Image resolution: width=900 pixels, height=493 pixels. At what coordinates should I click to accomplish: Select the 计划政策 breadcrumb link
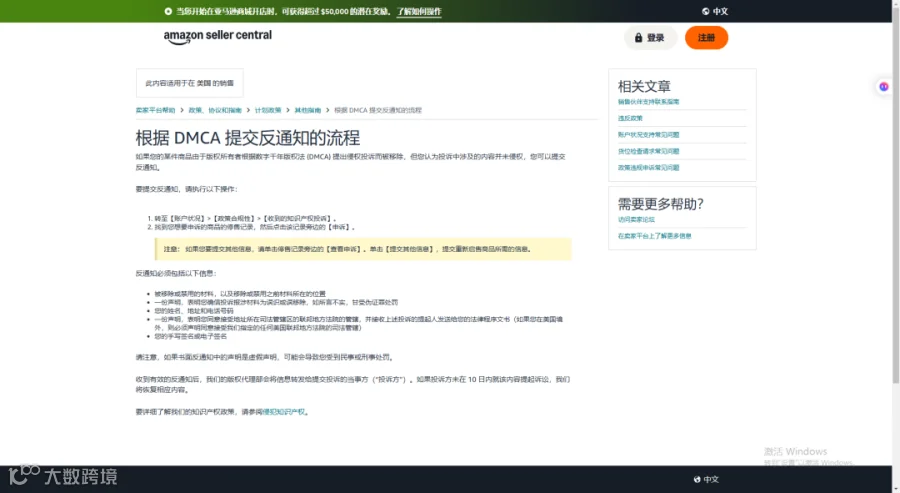tap(268, 110)
